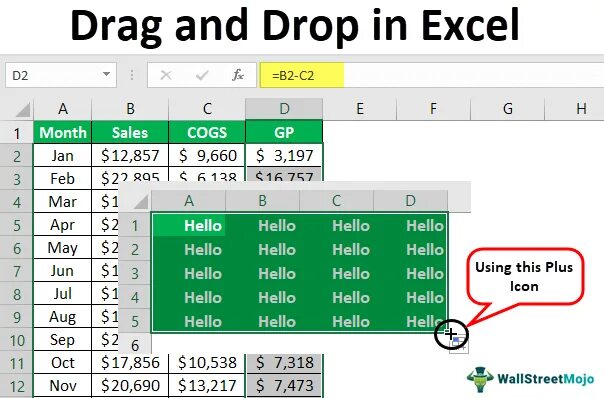Click Hello in overlay cell C3

tap(351, 274)
